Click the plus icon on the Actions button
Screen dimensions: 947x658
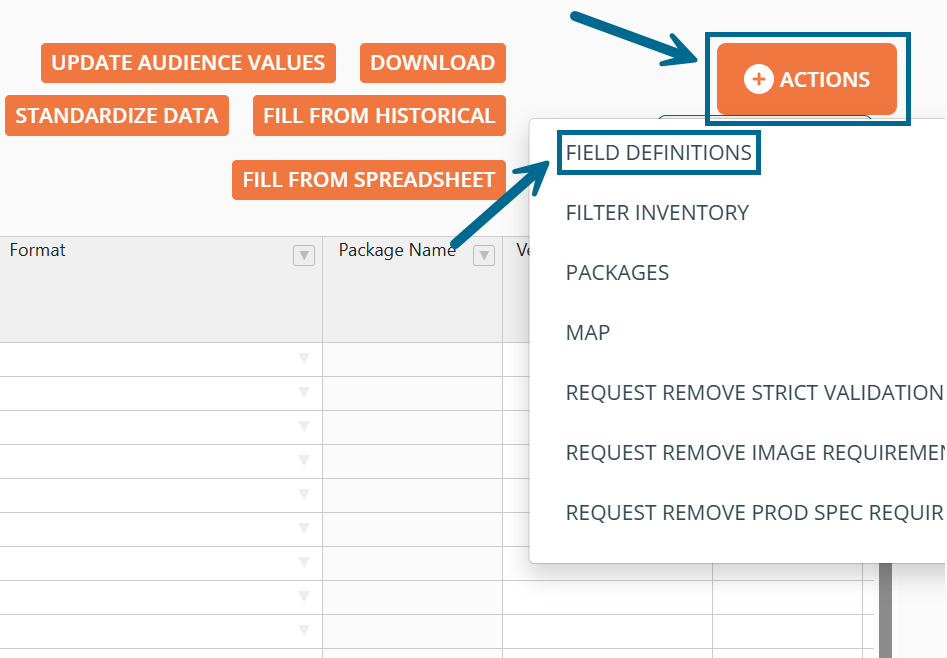[x=759, y=79]
